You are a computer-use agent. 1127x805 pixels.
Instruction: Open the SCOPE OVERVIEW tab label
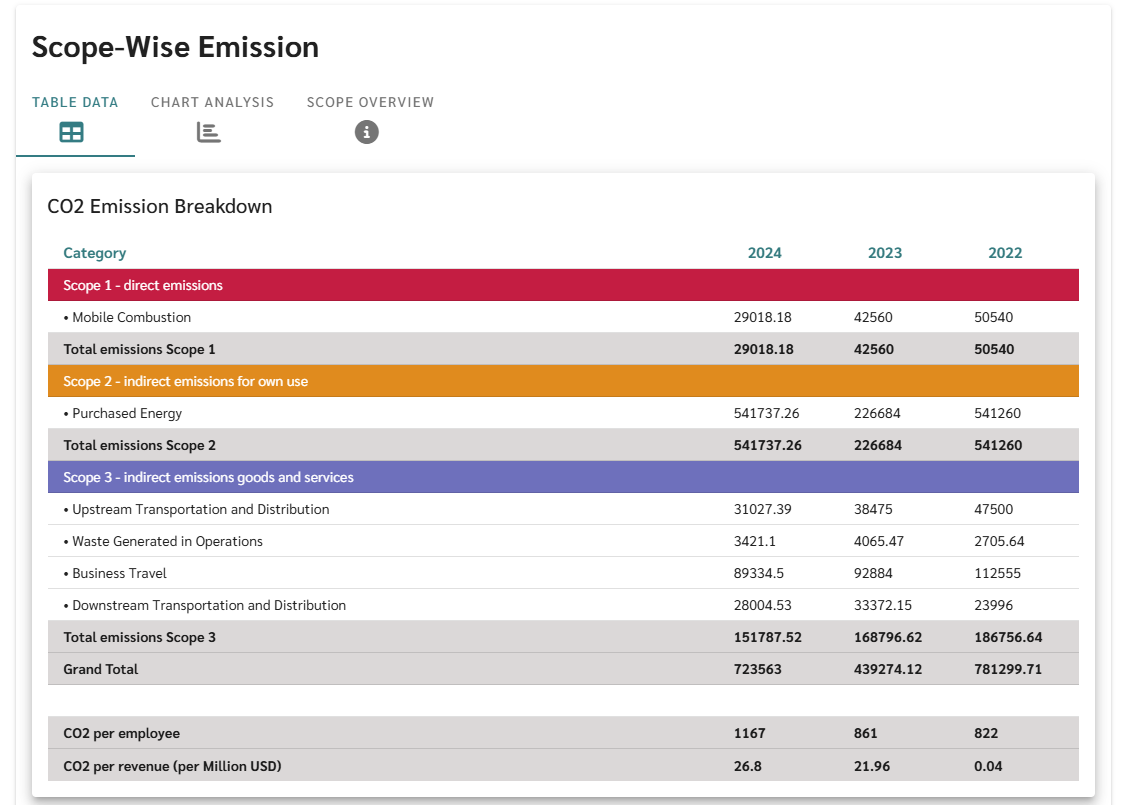[x=370, y=102]
